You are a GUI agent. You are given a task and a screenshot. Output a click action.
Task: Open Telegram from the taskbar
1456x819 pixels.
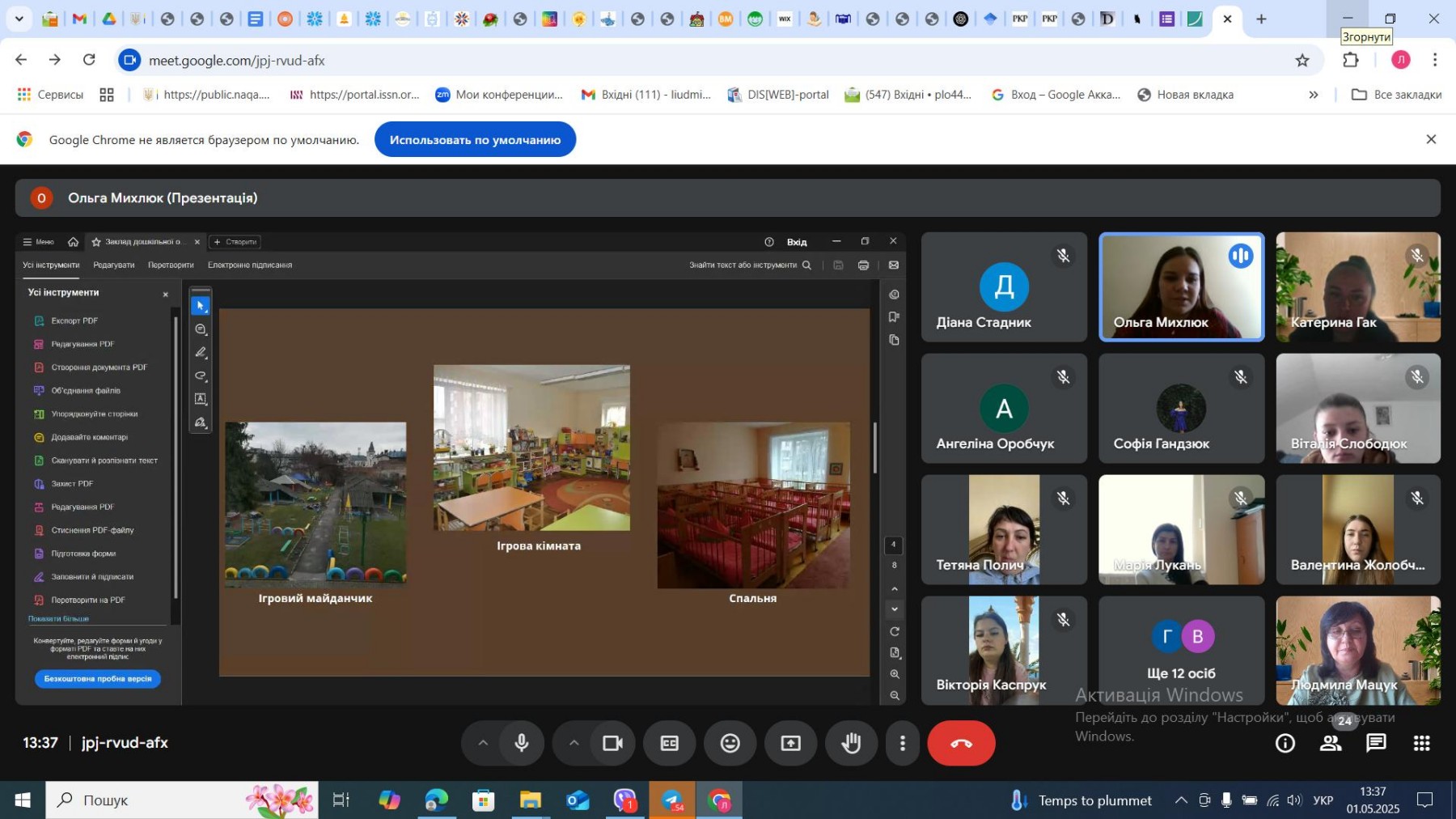click(672, 800)
